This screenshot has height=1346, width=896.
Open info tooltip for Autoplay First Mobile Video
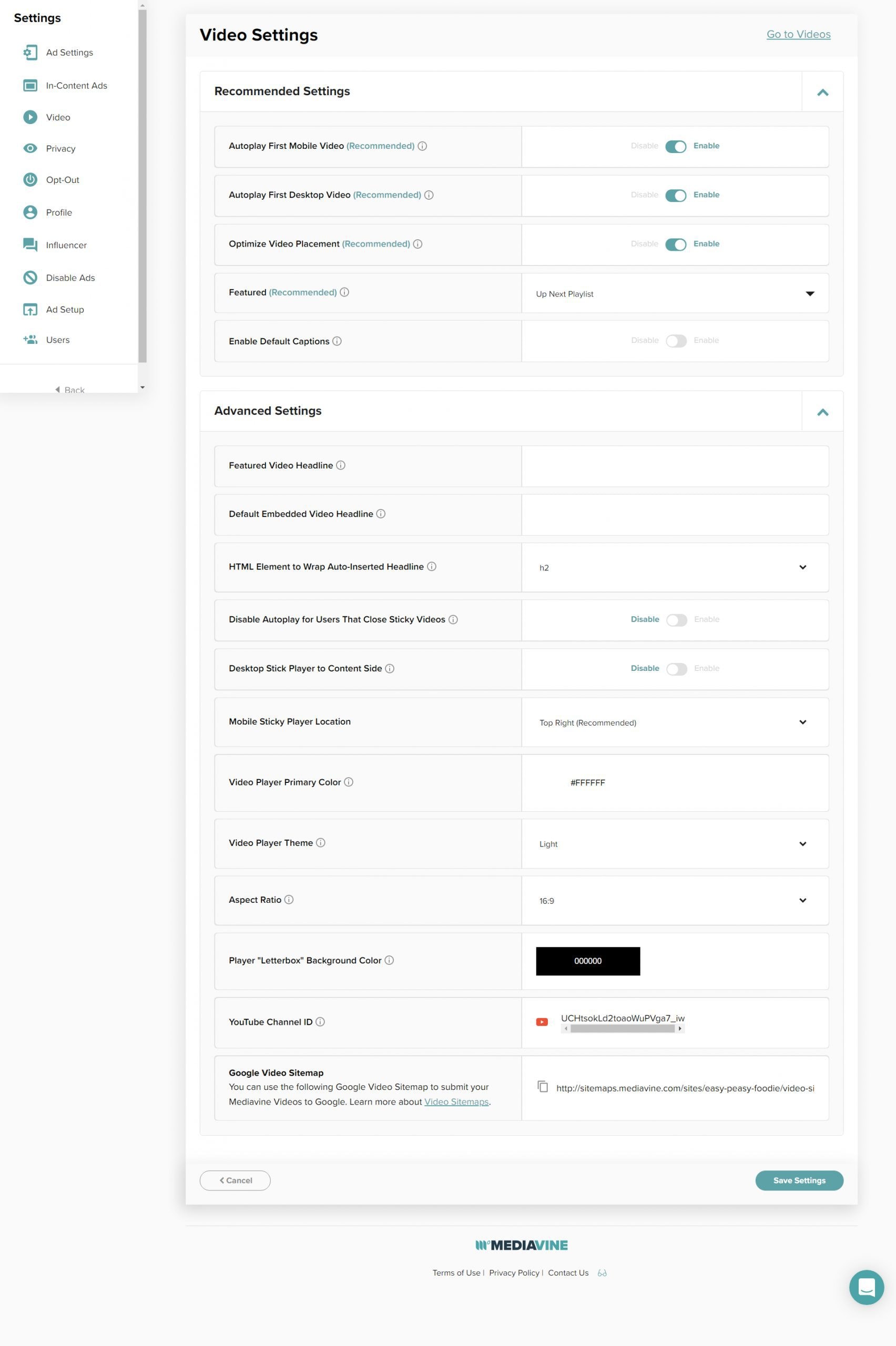click(422, 146)
